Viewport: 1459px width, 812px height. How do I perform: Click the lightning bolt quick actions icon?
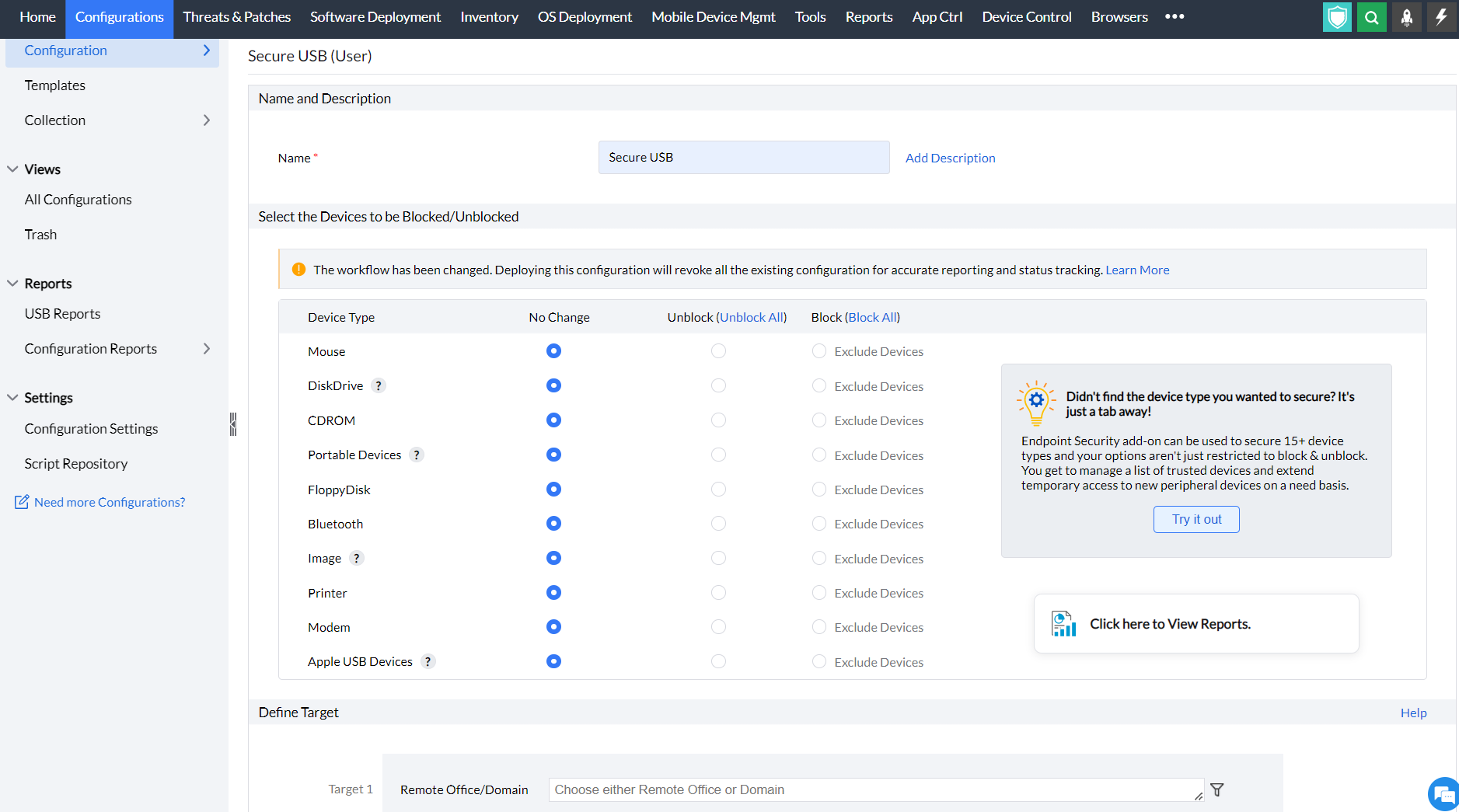point(1441,17)
